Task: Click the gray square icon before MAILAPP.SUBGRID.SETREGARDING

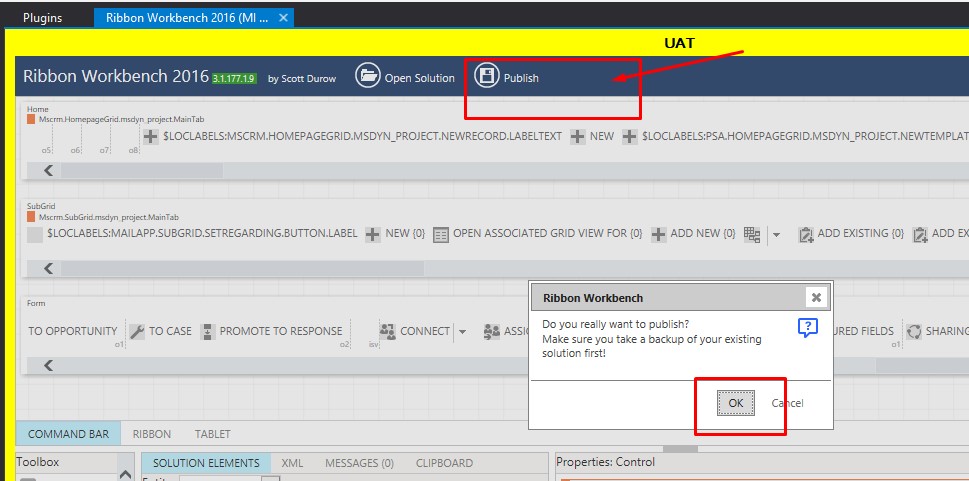Action: click(x=35, y=234)
